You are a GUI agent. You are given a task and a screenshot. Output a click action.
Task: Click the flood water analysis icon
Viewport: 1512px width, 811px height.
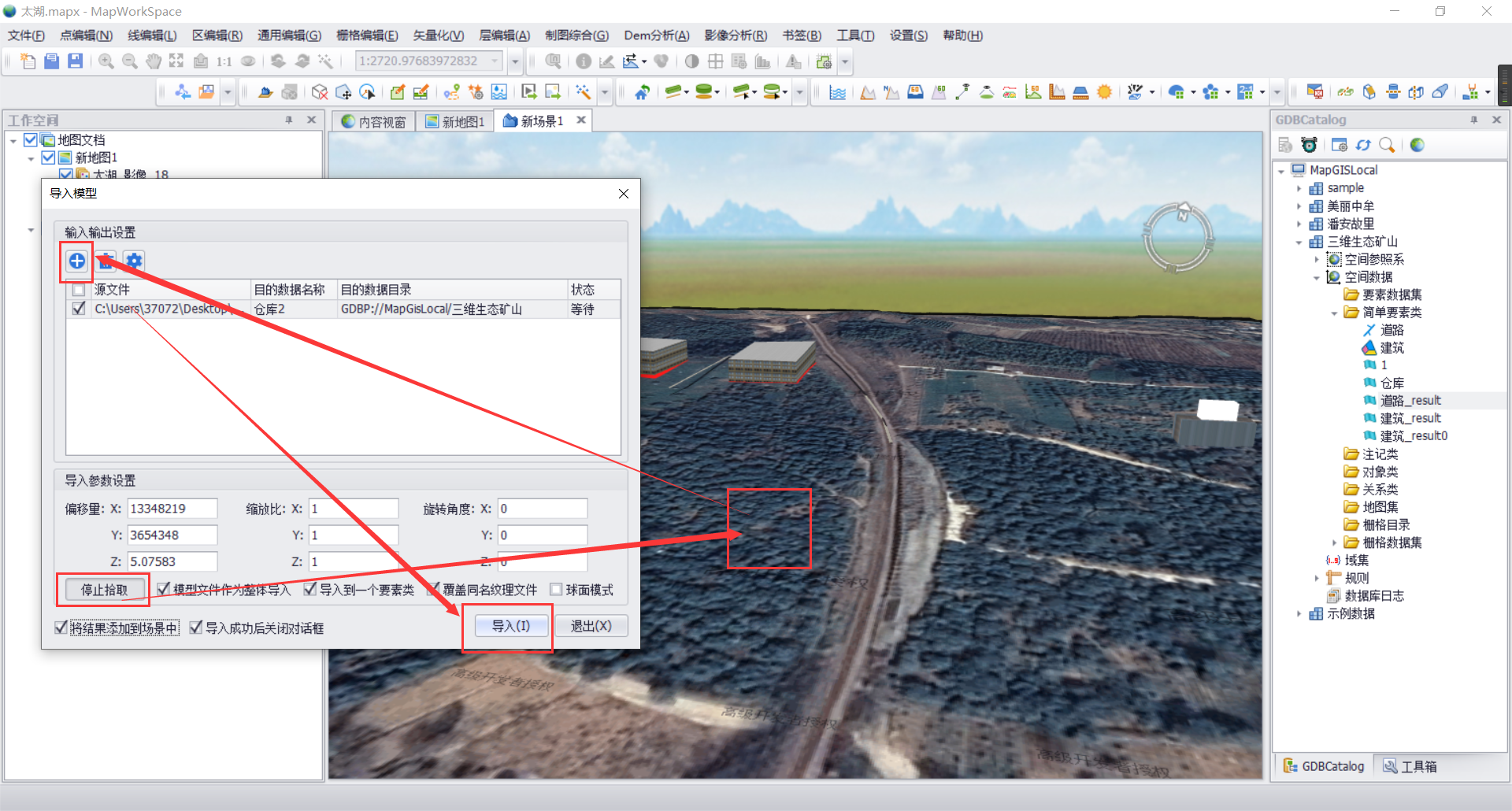point(838,92)
